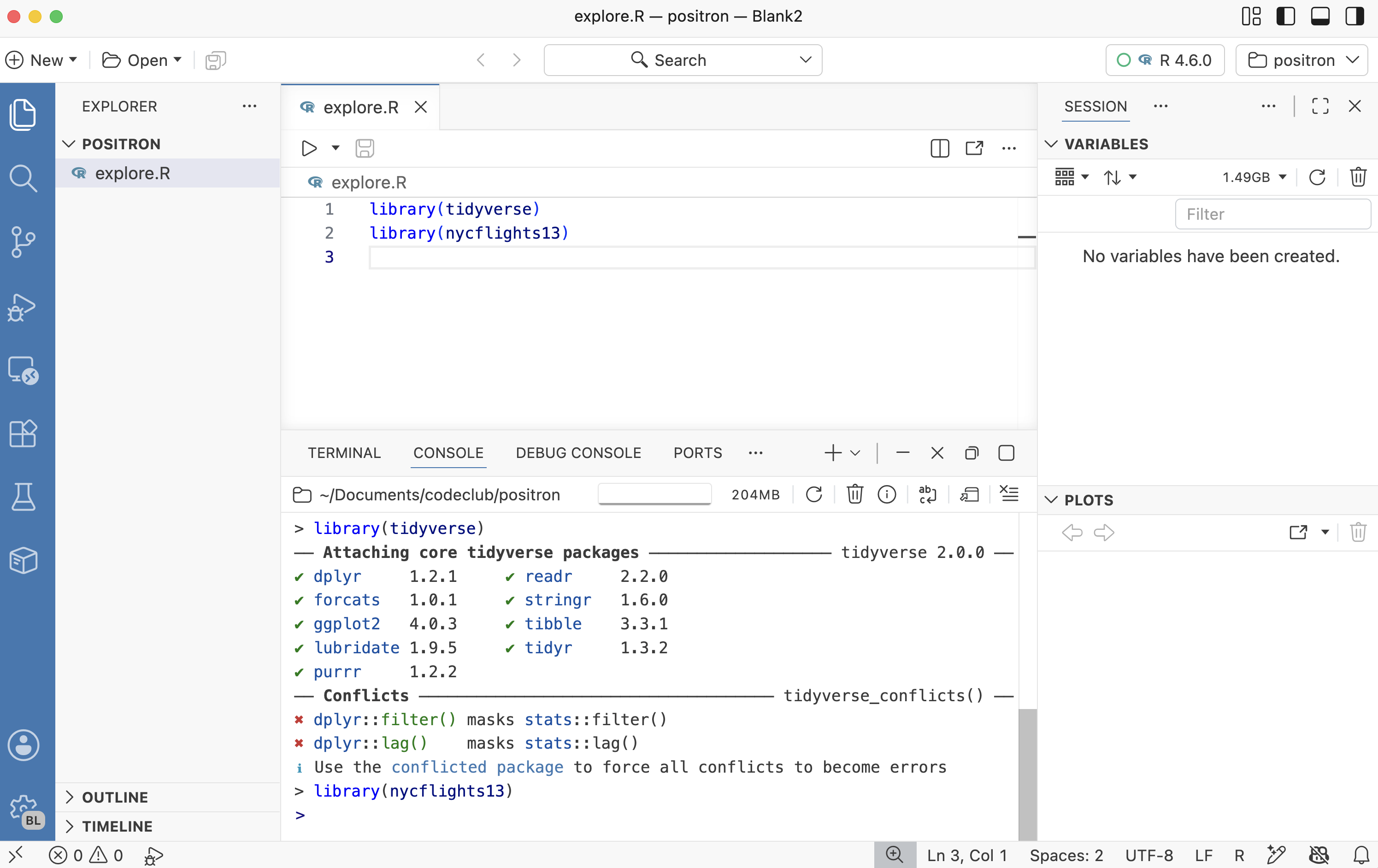Delete the console session with trash icon
Viewport: 1378px width, 868px height.
854,494
